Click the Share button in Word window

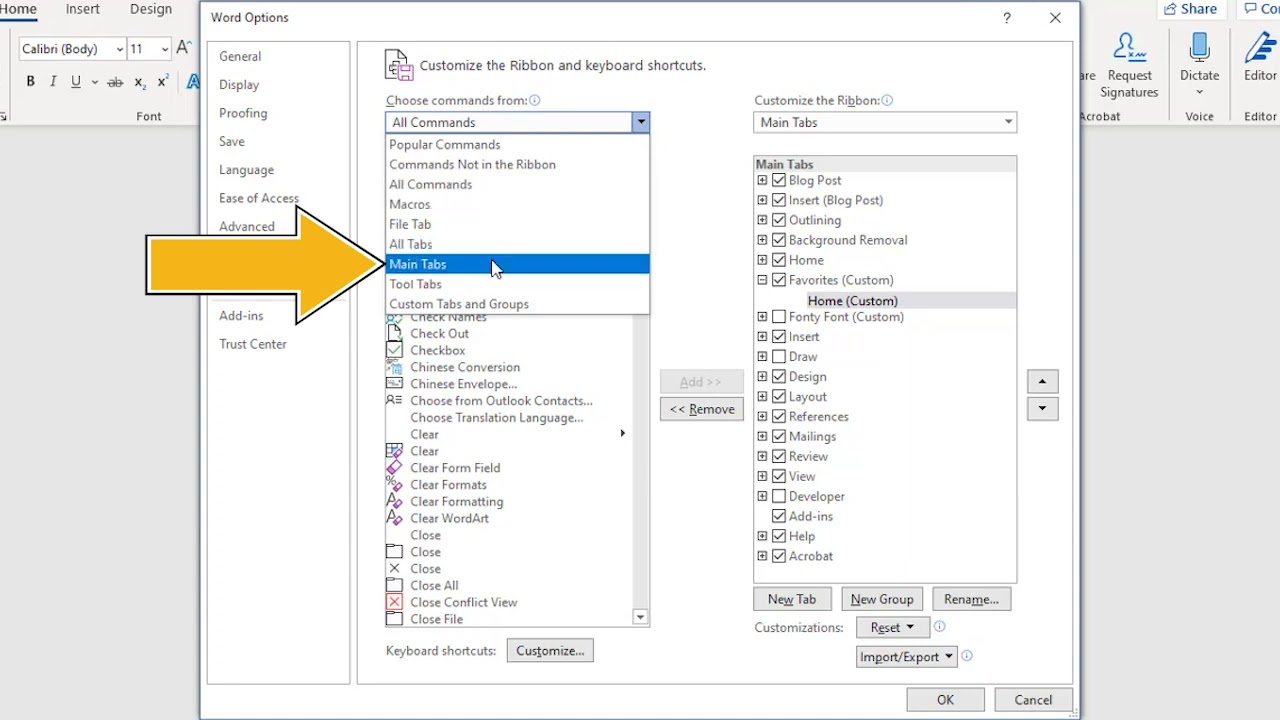[x=1190, y=9]
